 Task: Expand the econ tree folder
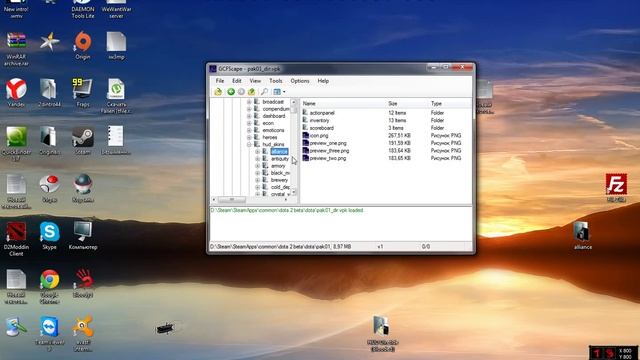pyautogui.click(x=249, y=123)
